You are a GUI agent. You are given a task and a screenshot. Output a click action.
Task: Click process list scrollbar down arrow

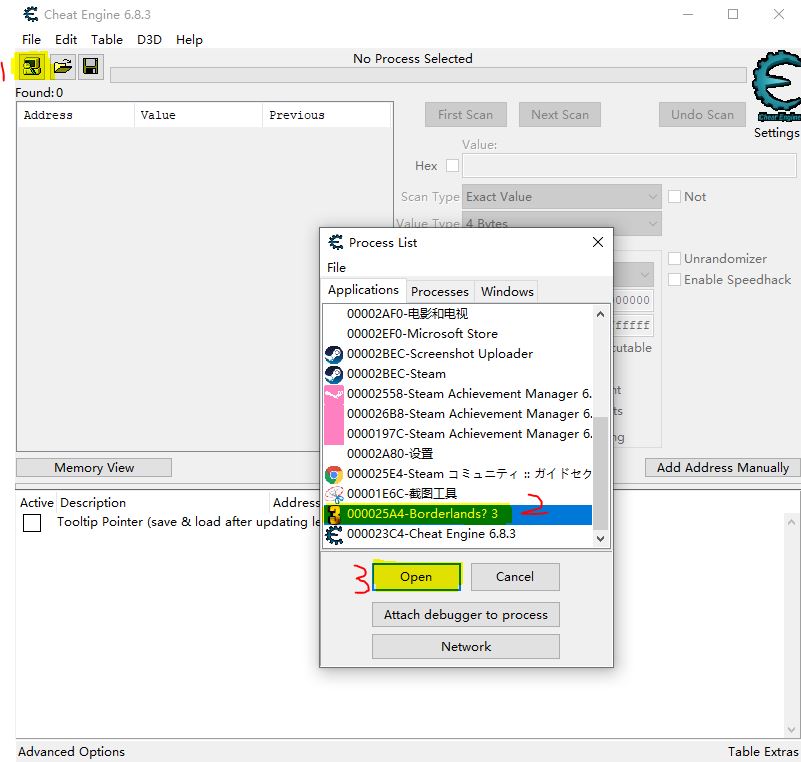[x=601, y=538]
